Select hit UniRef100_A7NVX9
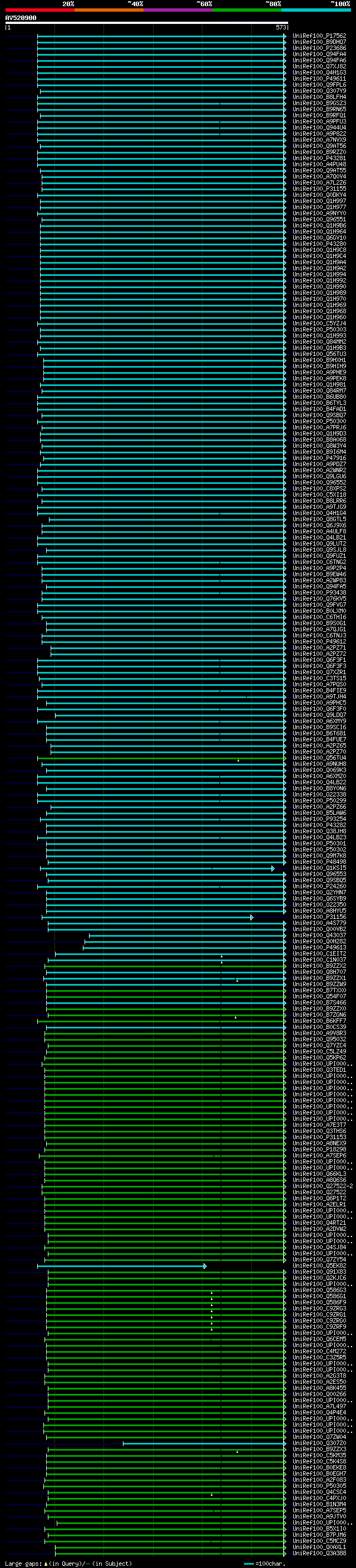Viewport: 356px width, 1568px height. tap(319, 140)
